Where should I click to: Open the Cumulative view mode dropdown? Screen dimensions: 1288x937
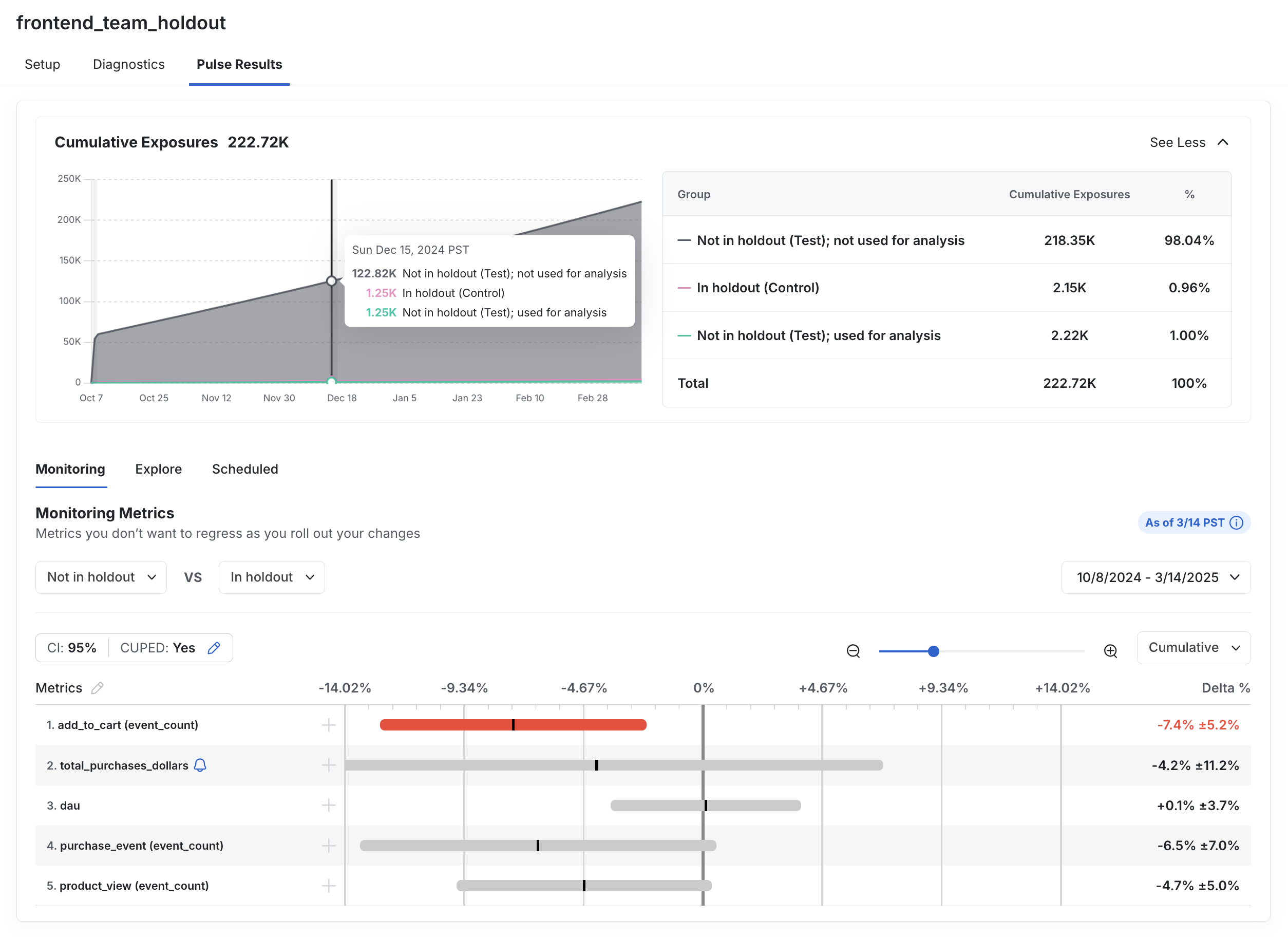click(1193, 647)
